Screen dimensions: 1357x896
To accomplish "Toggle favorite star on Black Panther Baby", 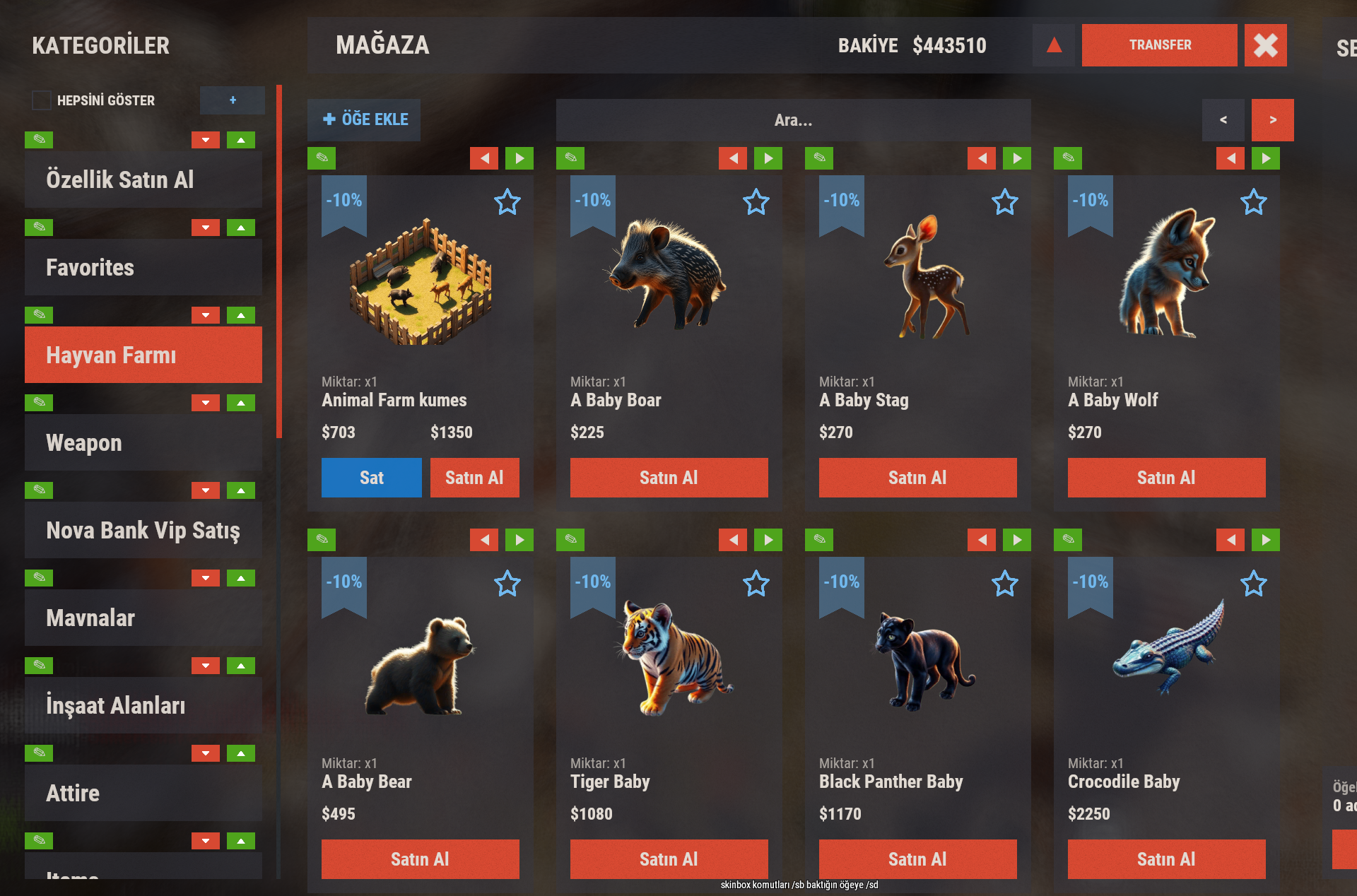I will click(1004, 584).
